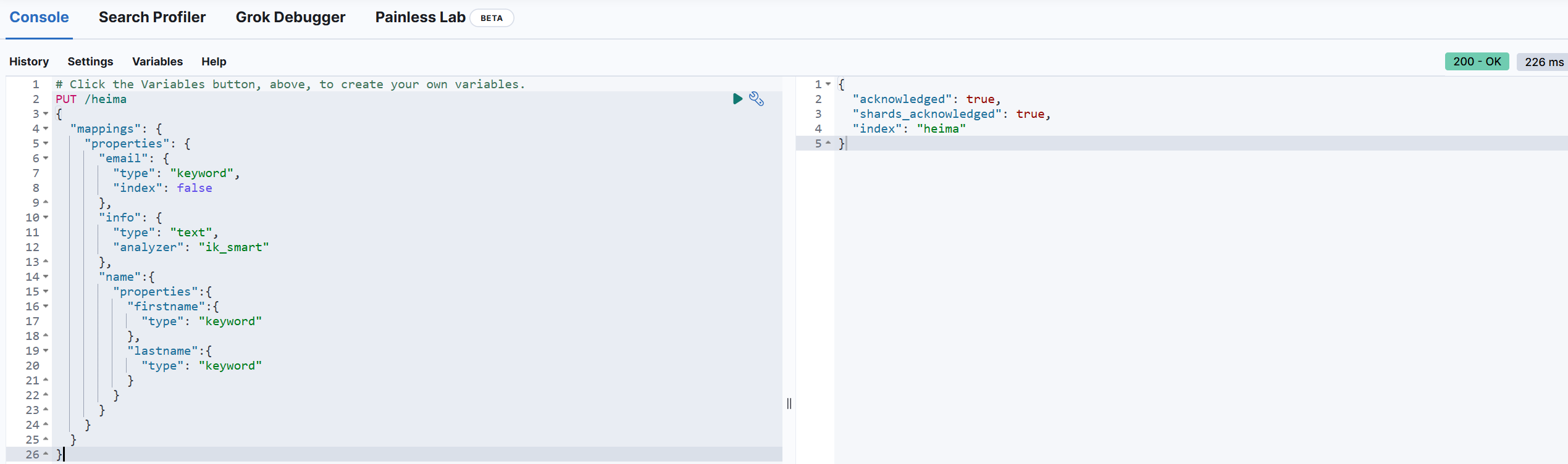Fold the response JSON at line 1

pyautogui.click(x=828, y=84)
